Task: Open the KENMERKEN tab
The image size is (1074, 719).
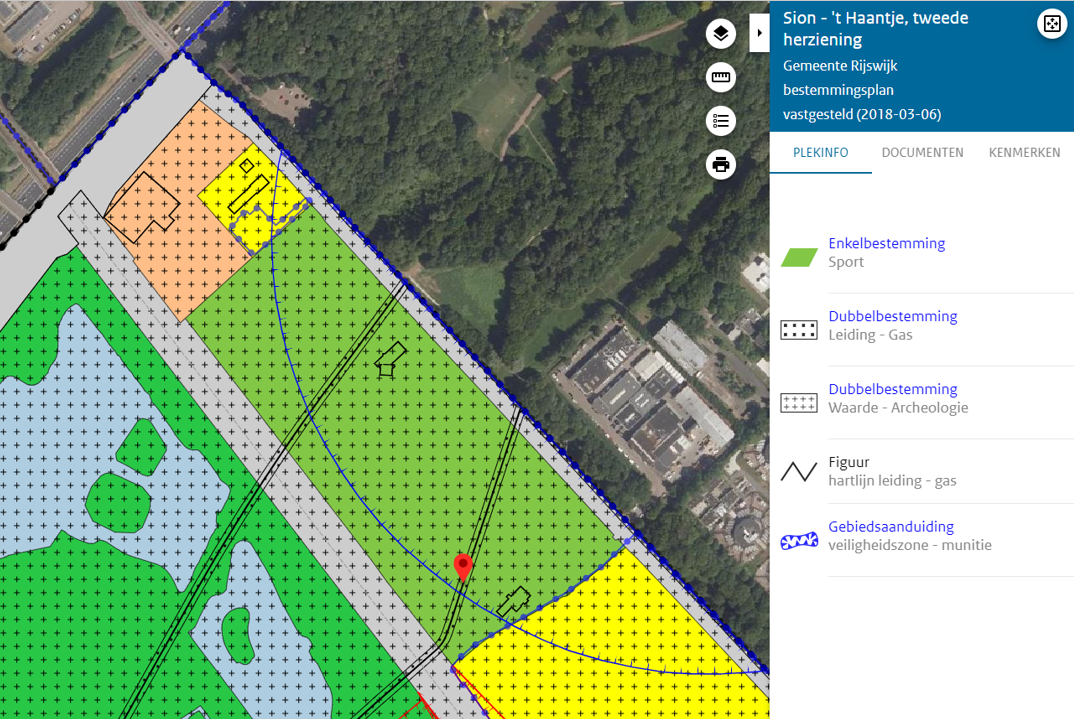Action: (1024, 153)
